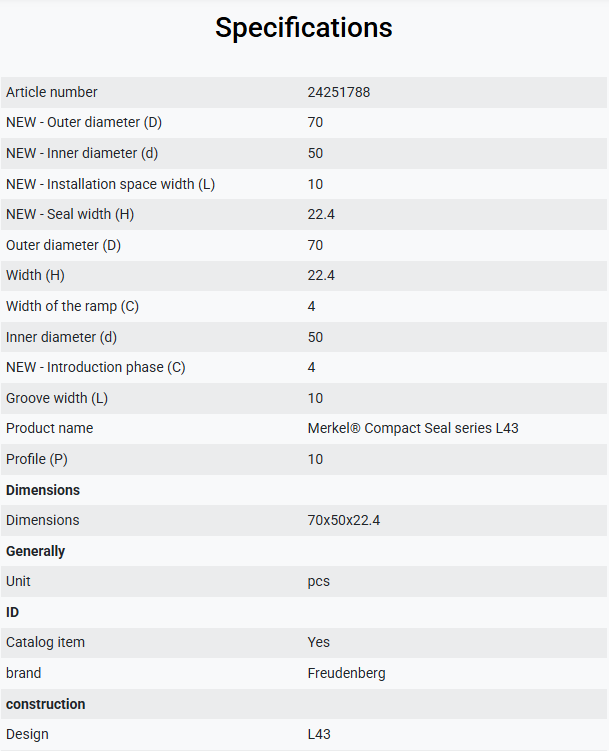This screenshot has height=751, width=609.
Task: Click the Specifications heading
Action: (304, 28)
